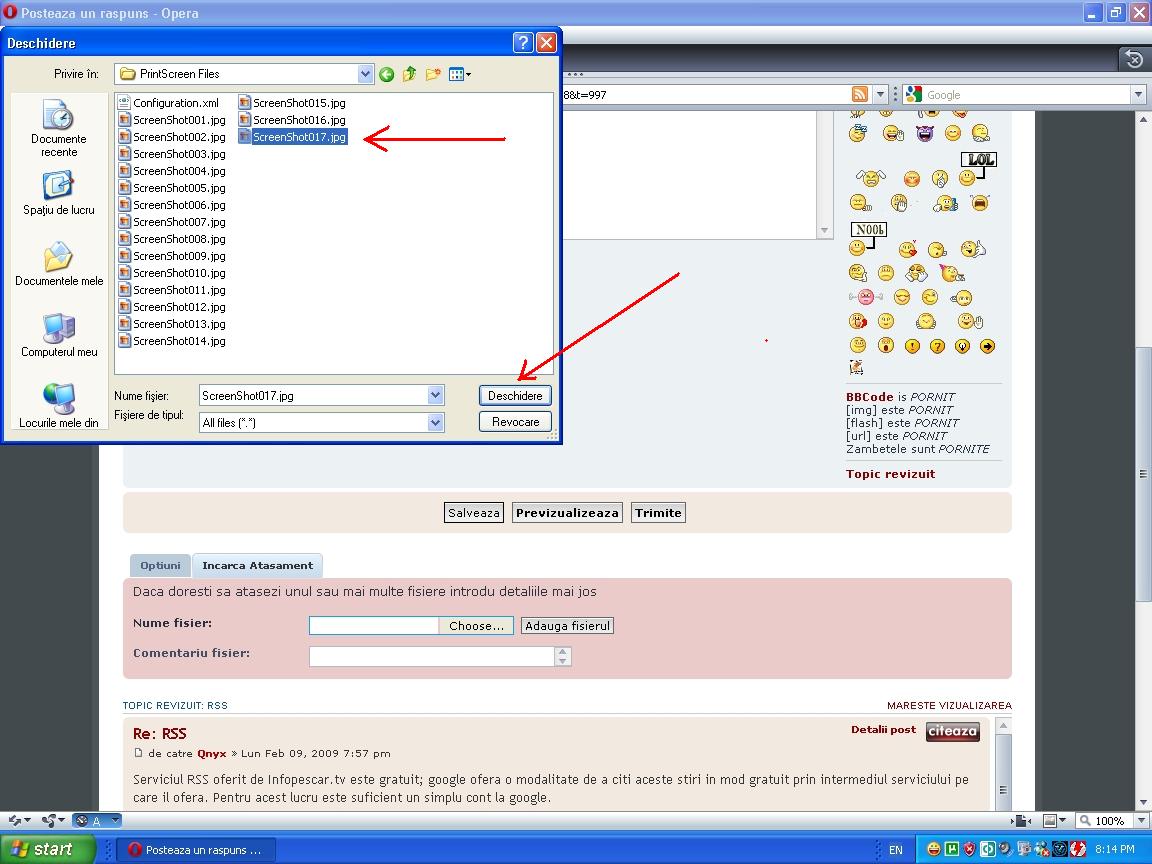Select Configuration.xml in file list
The height and width of the screenshot is (864, 1152).
pos(175,103)
